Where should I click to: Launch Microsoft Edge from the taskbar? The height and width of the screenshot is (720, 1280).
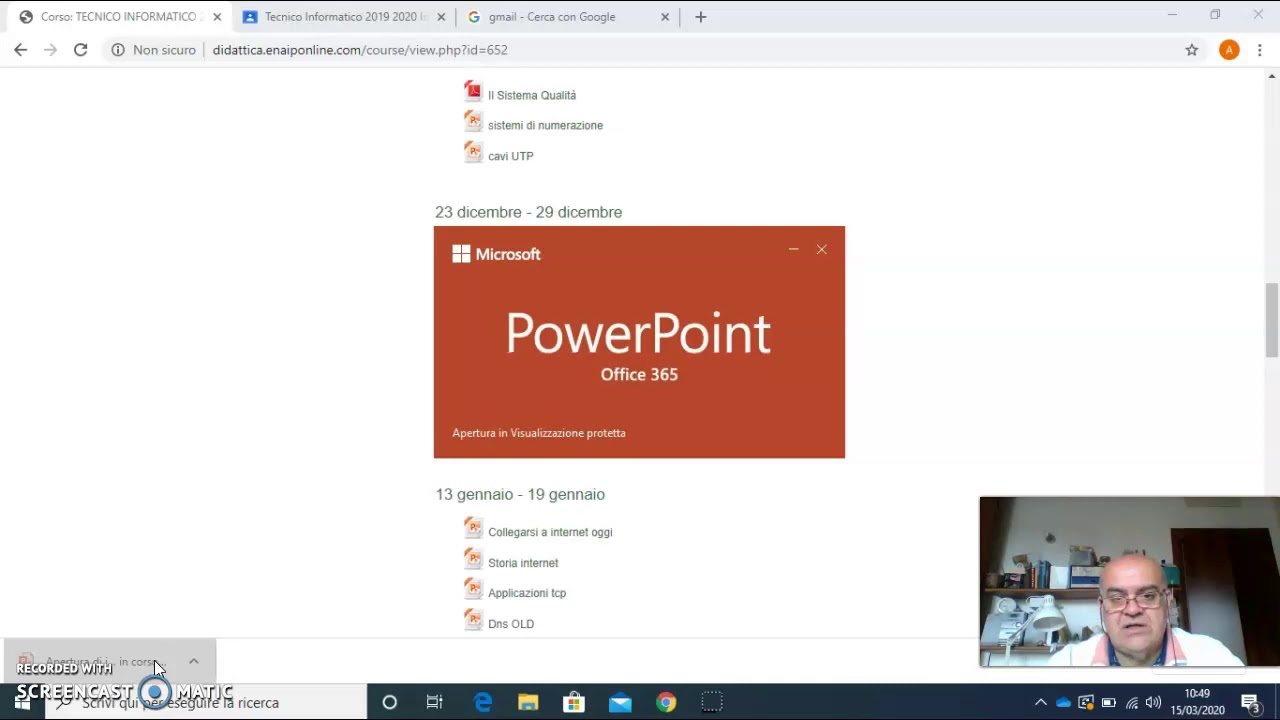point(482,702)
